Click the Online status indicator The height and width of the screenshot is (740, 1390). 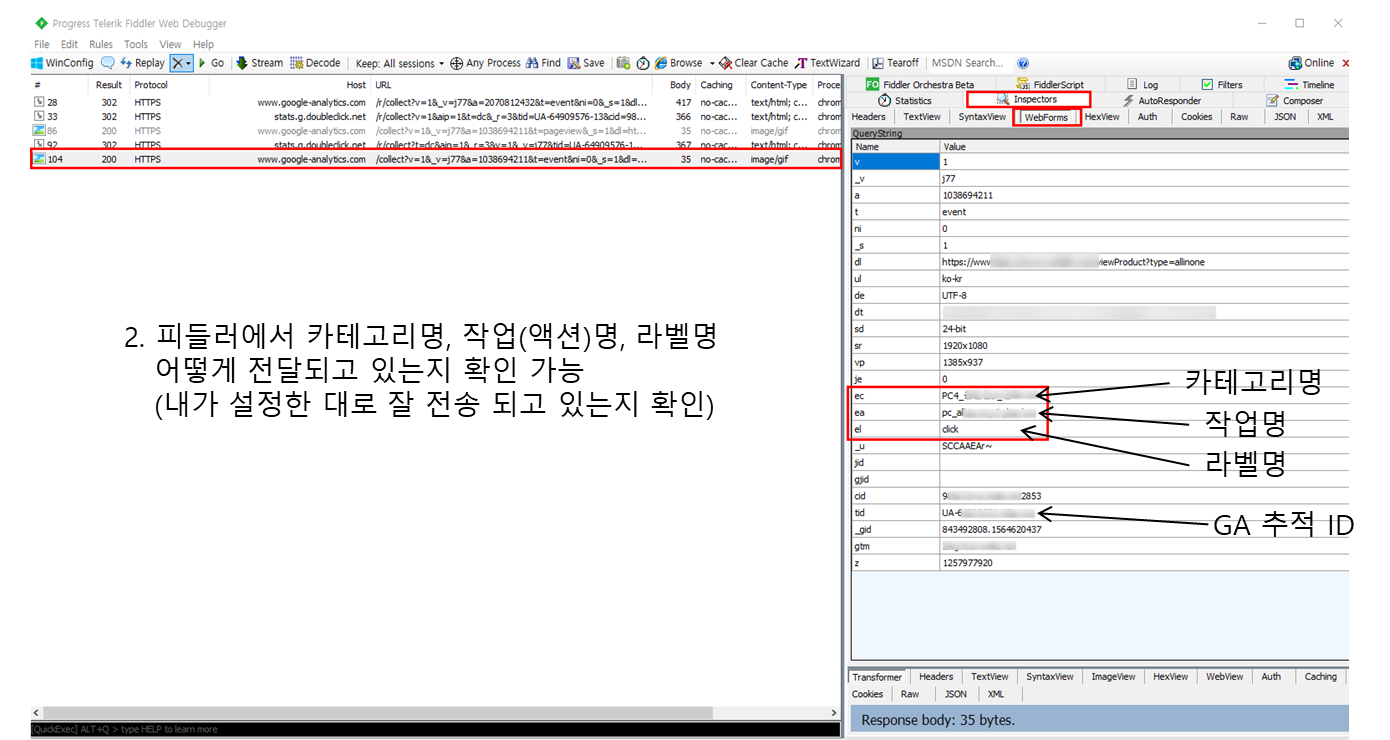point(1311,63)
